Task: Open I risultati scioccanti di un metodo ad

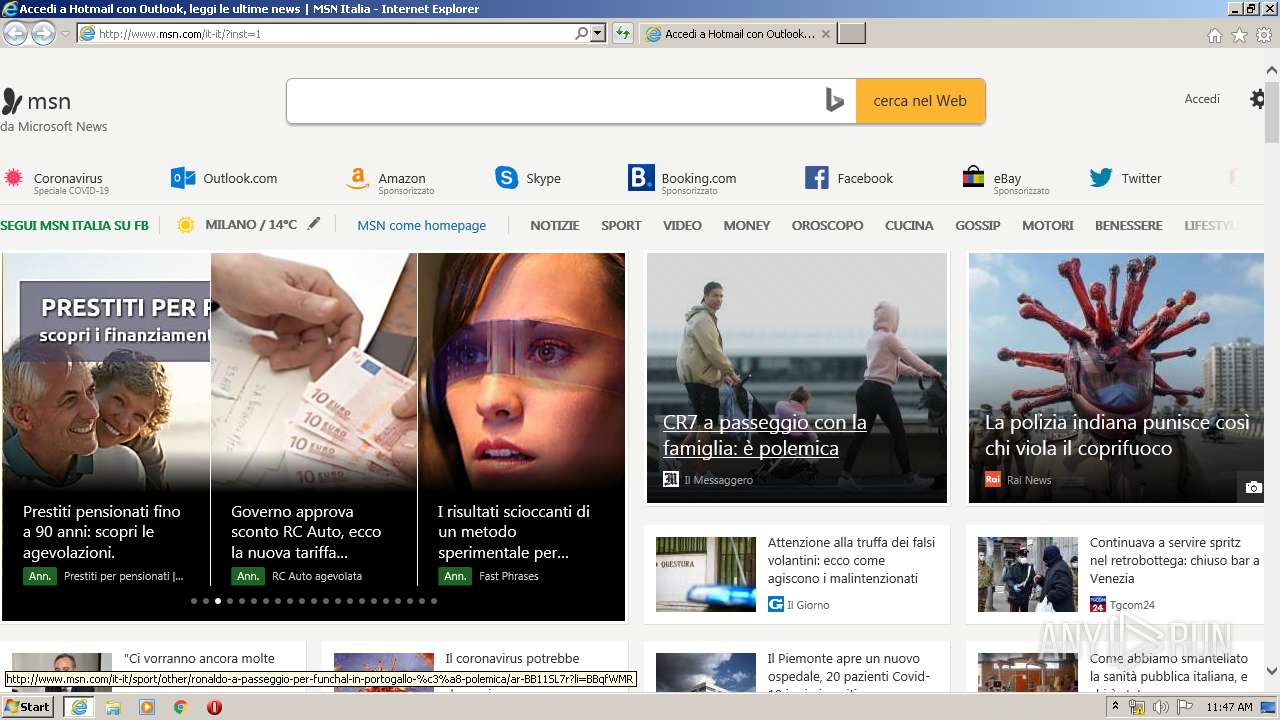Action: [x=514, y=531]
